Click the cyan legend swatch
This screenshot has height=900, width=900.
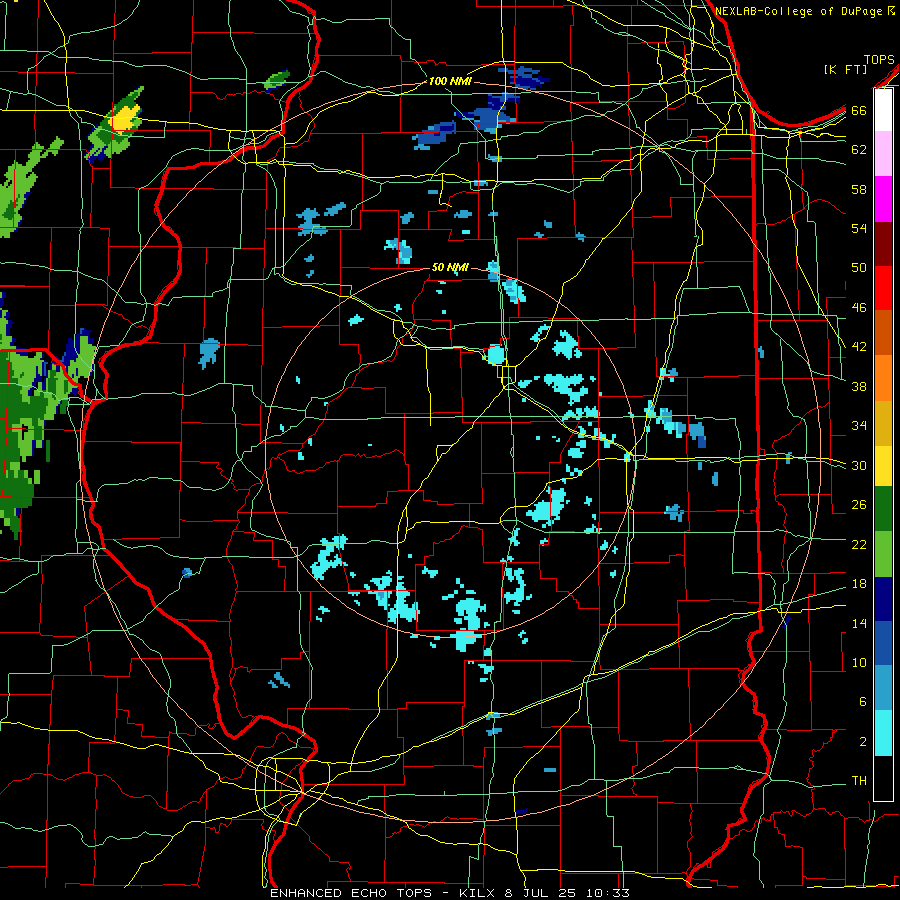tap(883, 733)
